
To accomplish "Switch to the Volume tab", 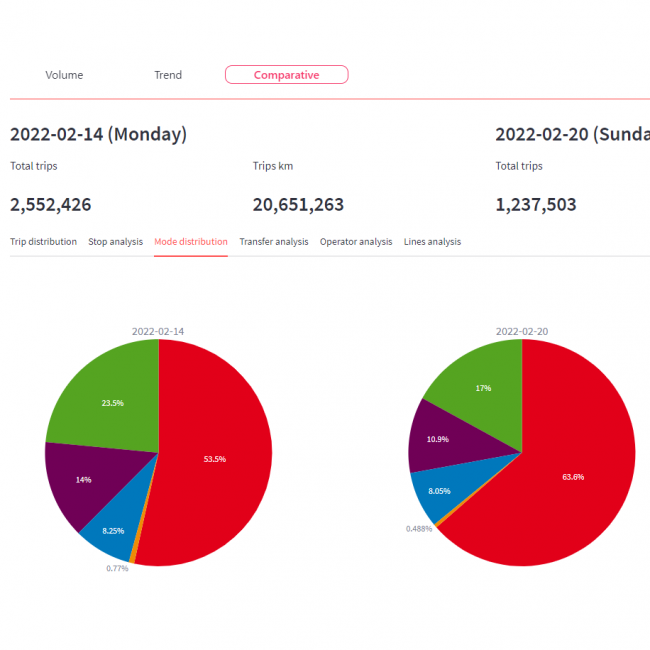I will [64, 75].
